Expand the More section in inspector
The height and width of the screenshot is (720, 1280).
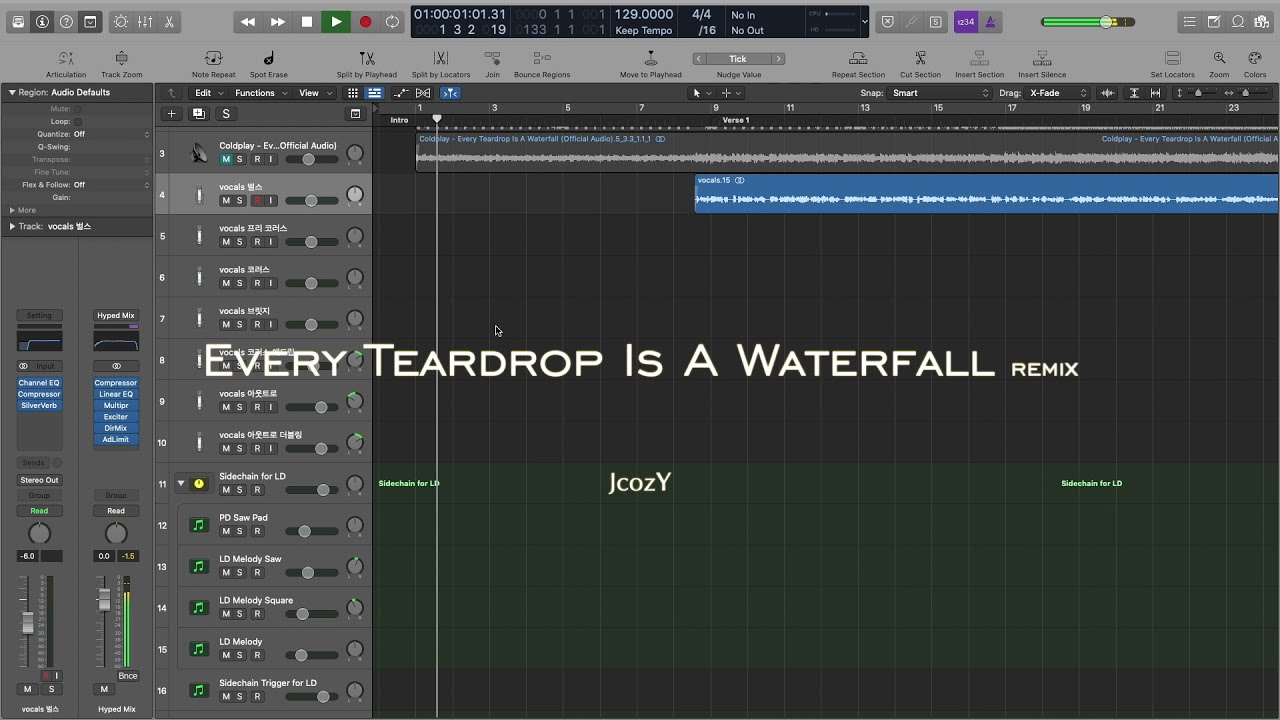pyautogui.click(x=12, y=210)
